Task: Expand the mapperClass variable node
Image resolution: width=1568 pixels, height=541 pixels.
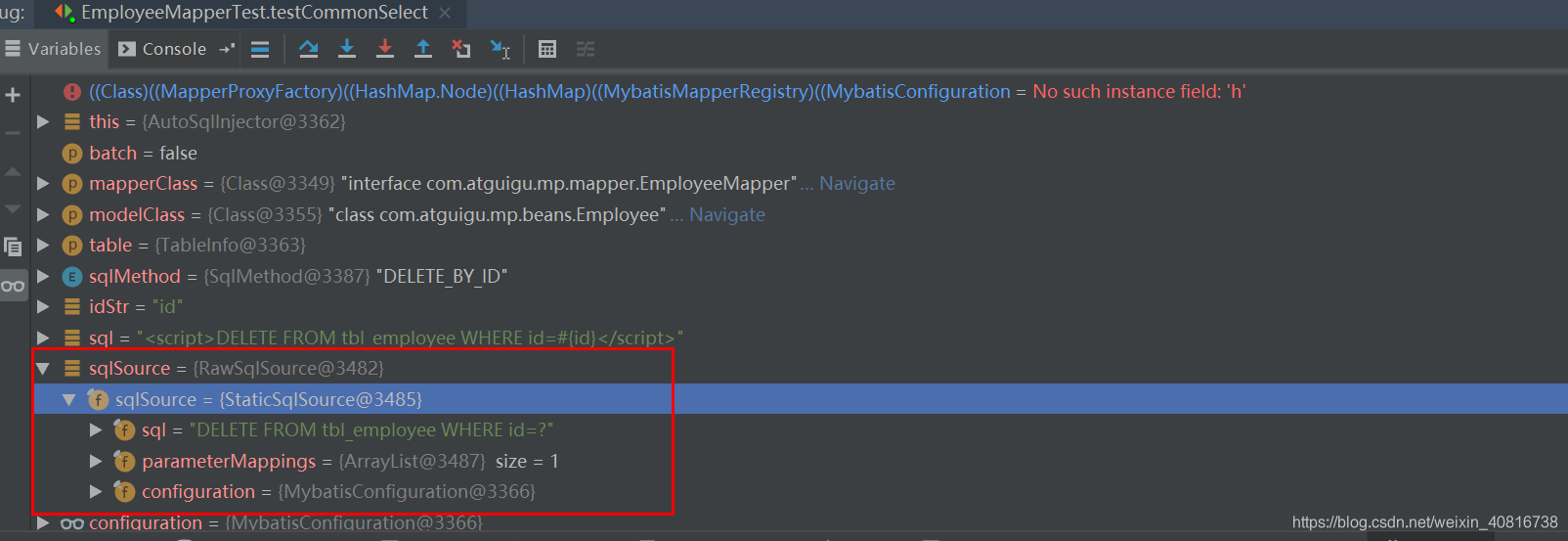Action: tap(43, 183)
